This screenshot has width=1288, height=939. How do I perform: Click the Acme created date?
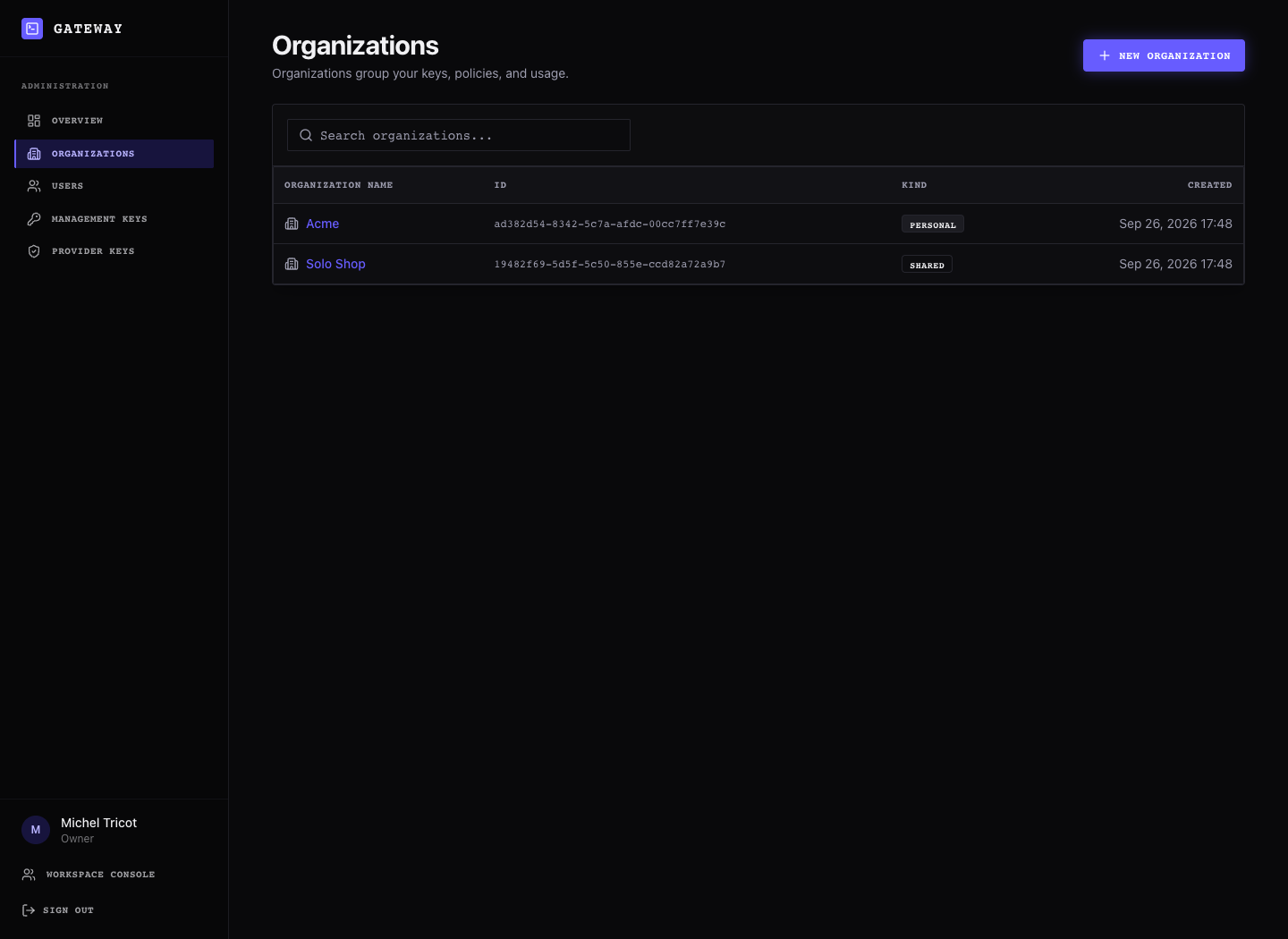point(1175,224)
